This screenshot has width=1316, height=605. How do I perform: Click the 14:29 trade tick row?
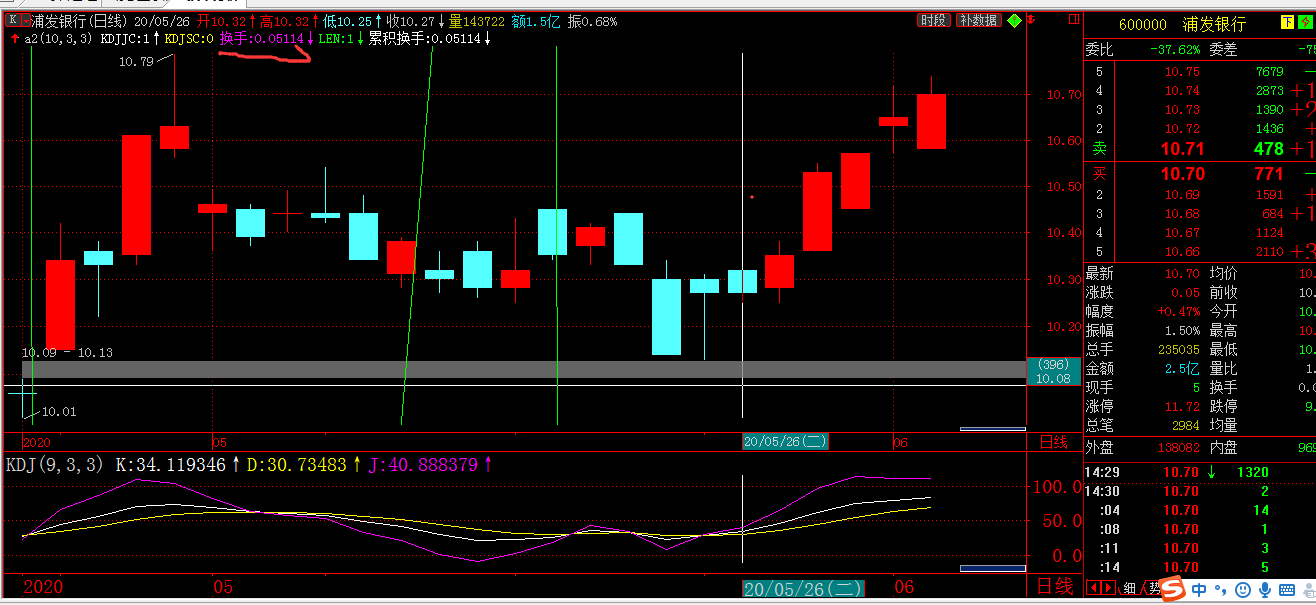click(x=1200, y=472)
